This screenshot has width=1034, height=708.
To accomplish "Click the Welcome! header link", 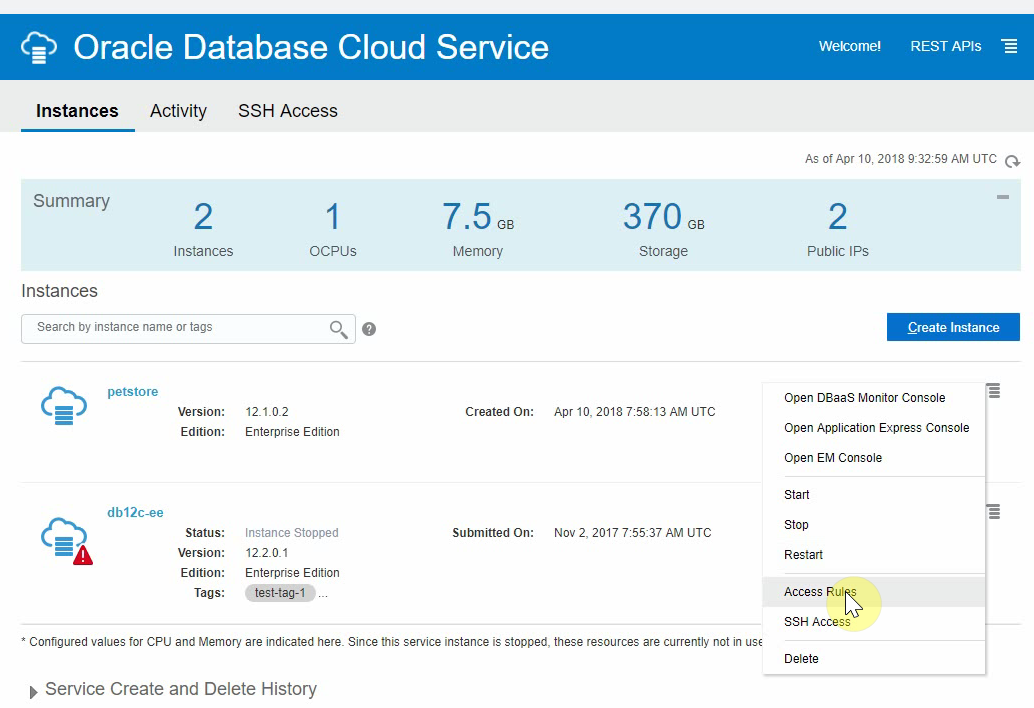I will pos(849,46).
